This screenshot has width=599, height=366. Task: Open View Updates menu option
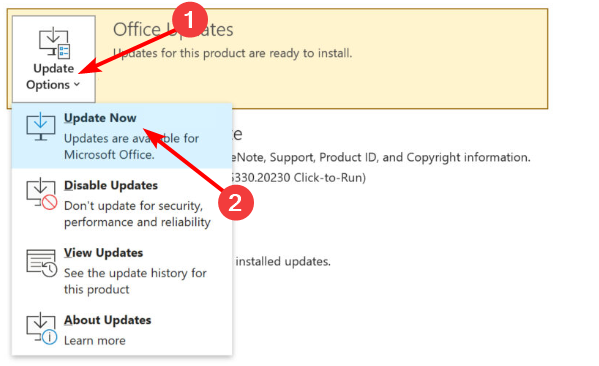[122, 270]
